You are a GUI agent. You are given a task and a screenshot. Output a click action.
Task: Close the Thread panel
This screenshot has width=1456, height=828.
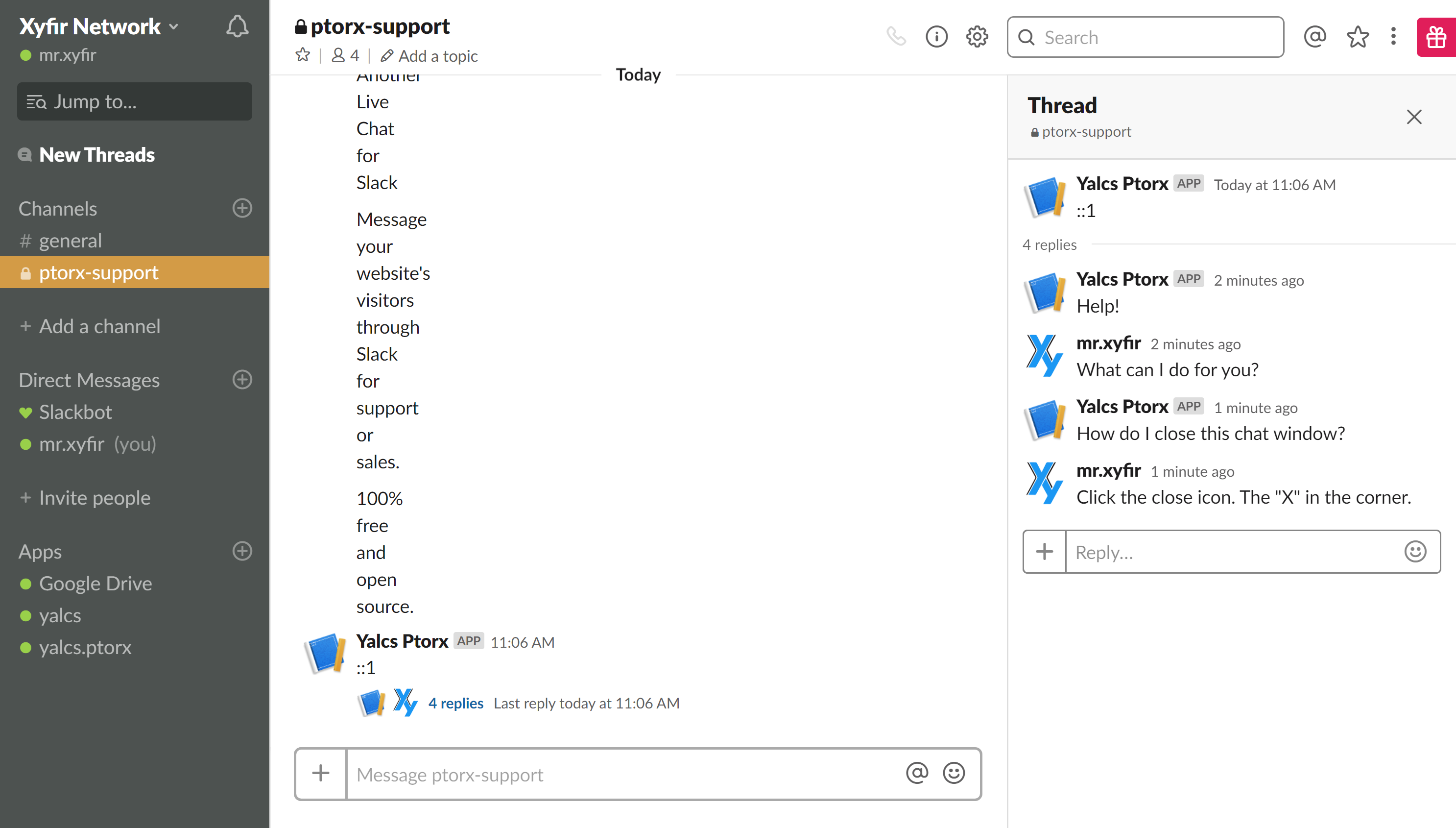coord(1414,117)
